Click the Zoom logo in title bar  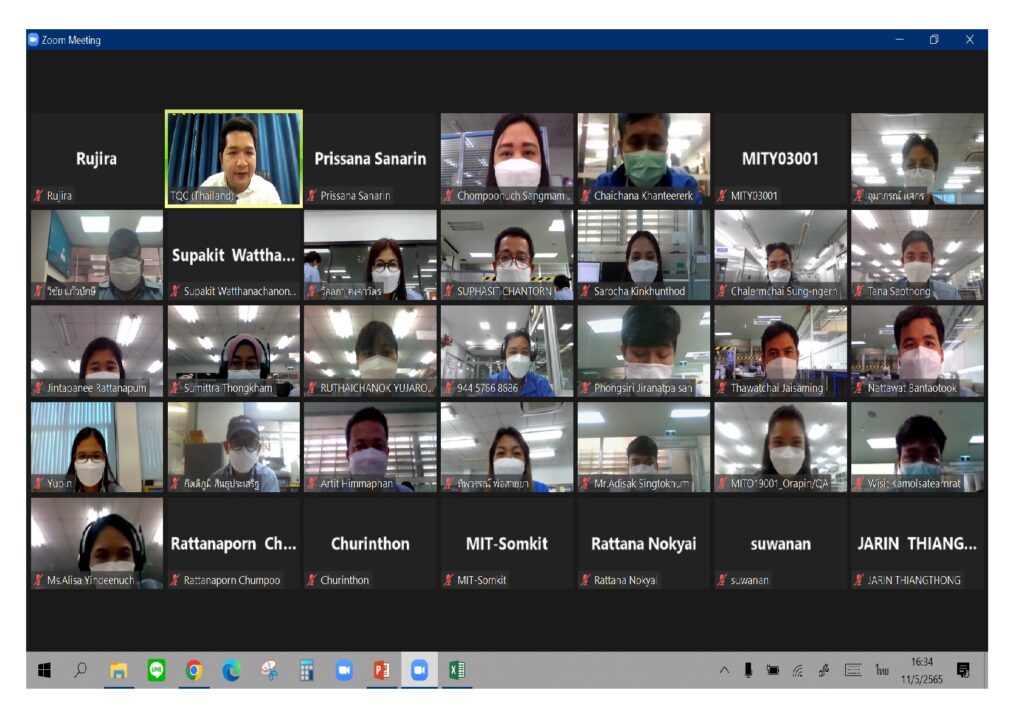[33, 40]
